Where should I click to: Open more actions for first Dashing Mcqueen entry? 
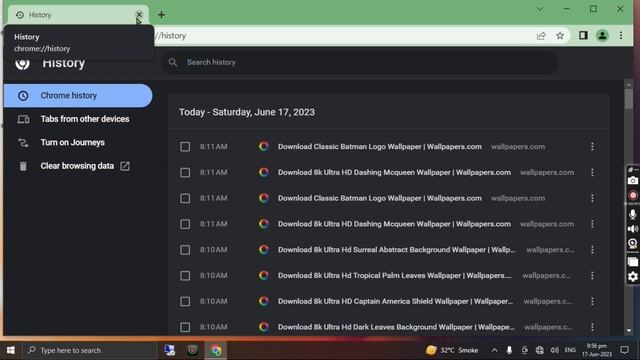point(592,172)
